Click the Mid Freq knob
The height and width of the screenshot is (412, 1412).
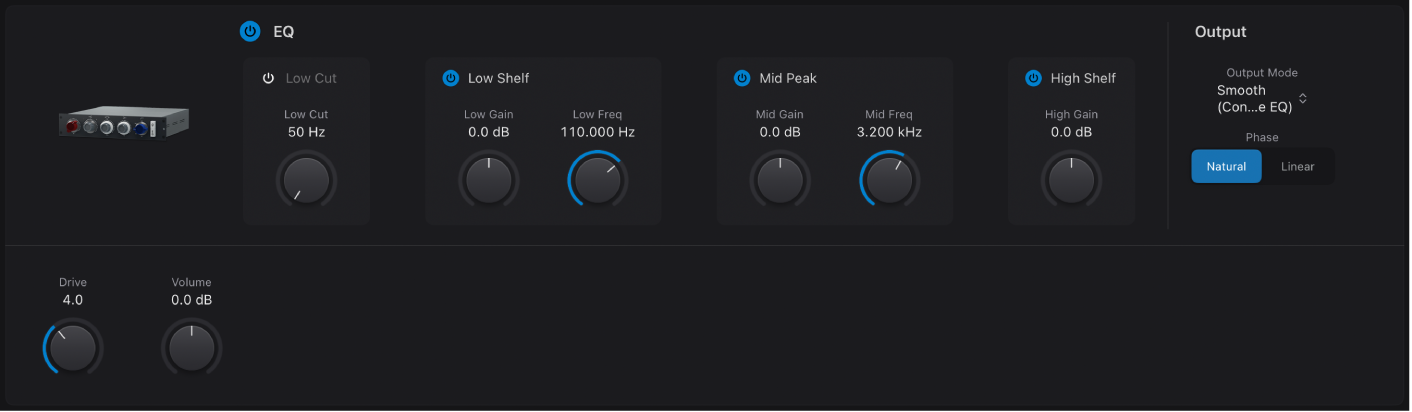(x=889, y=181)
